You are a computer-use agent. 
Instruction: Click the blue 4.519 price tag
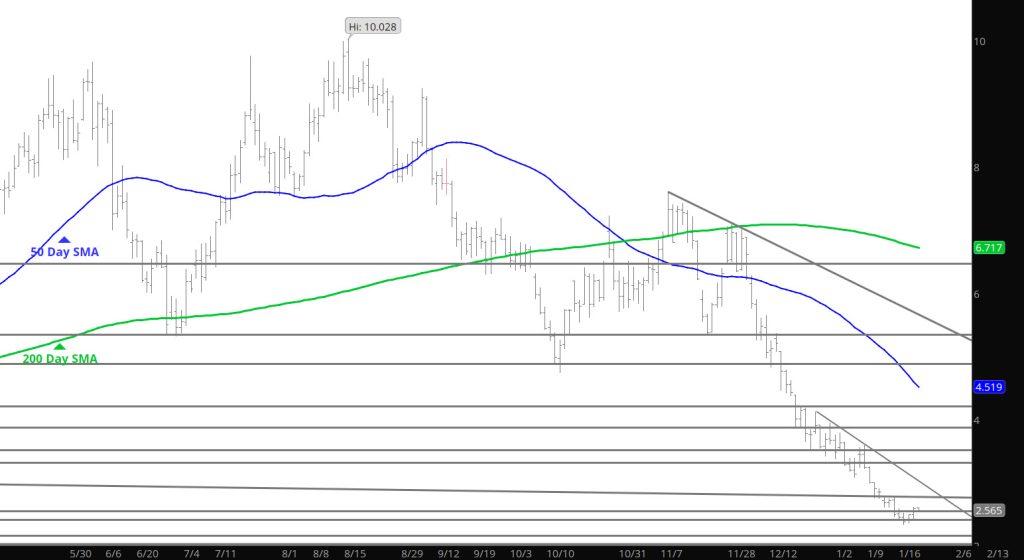pos(988,386)
